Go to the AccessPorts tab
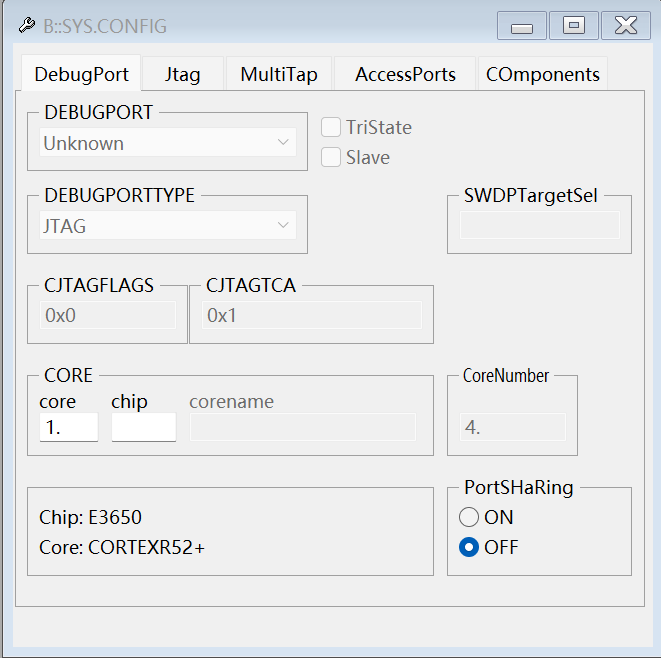 (x=405, y=74)
